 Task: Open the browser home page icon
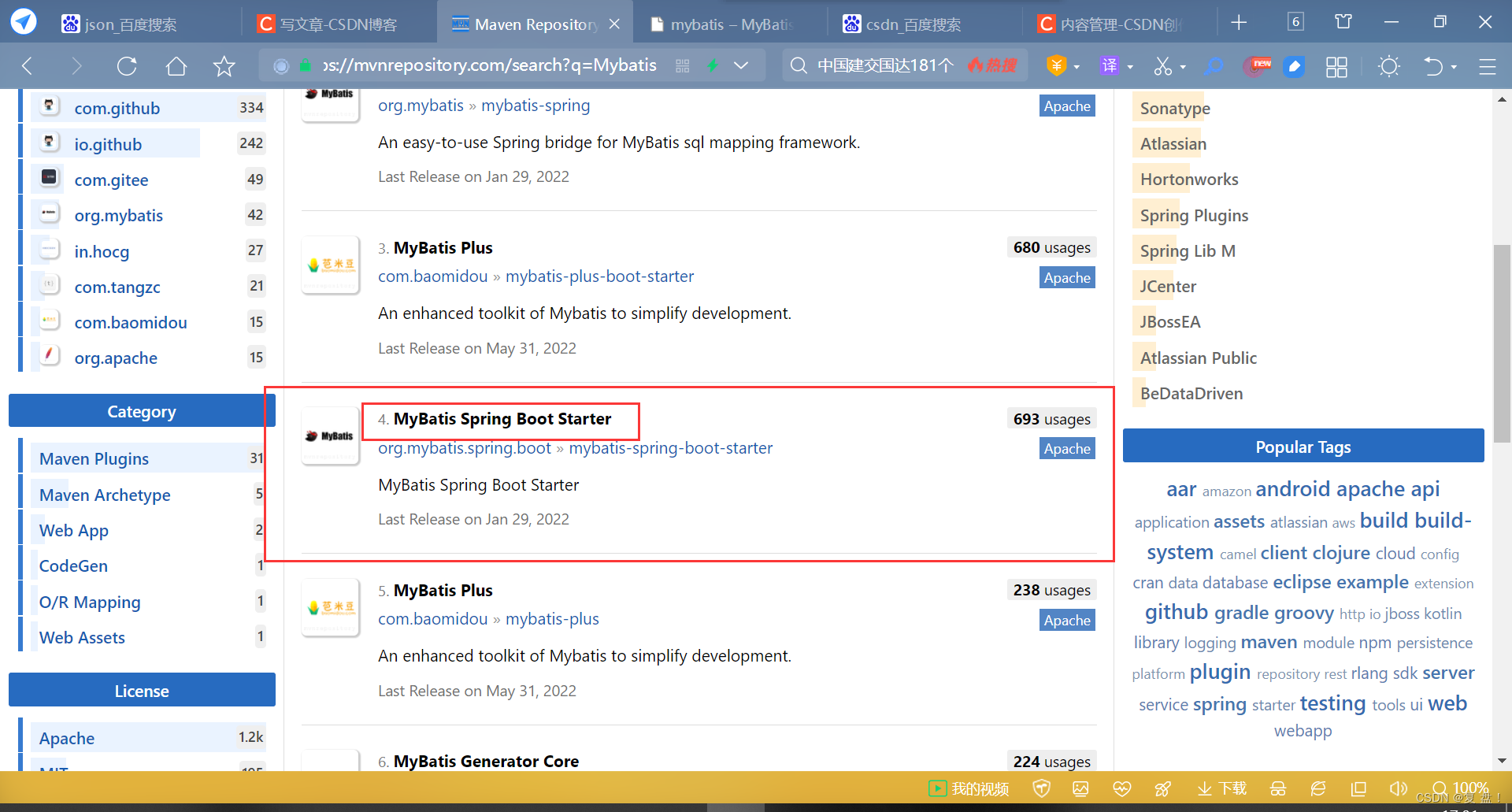tap(176, 66)
